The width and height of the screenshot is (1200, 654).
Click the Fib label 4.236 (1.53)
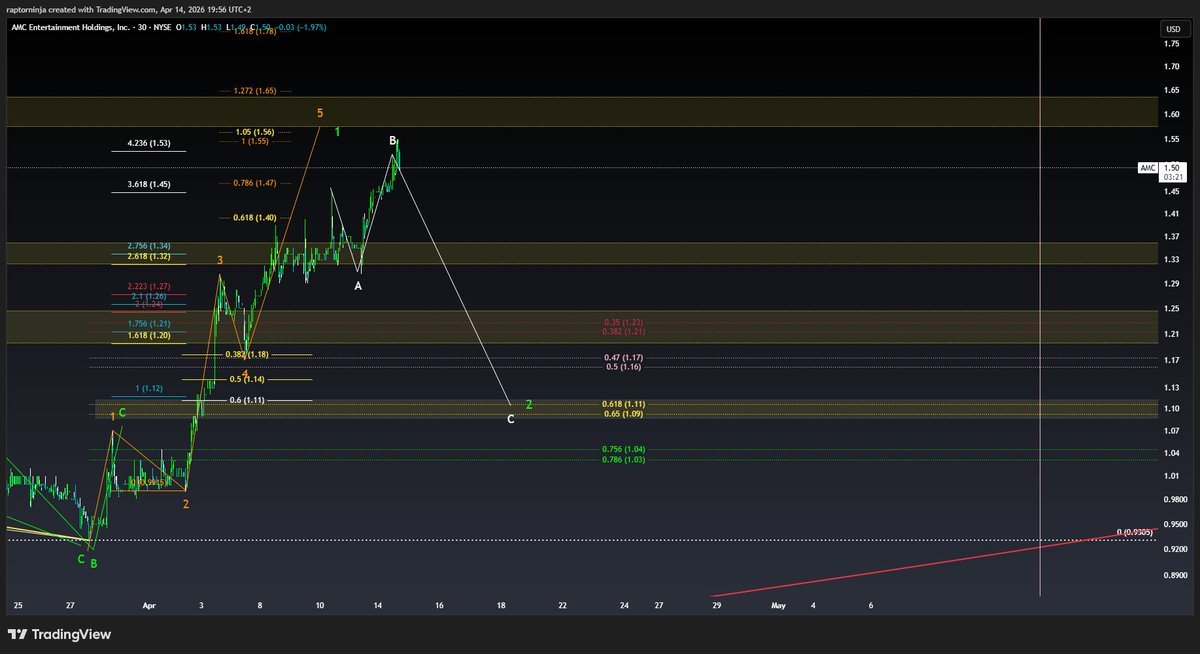click(148, 143)
